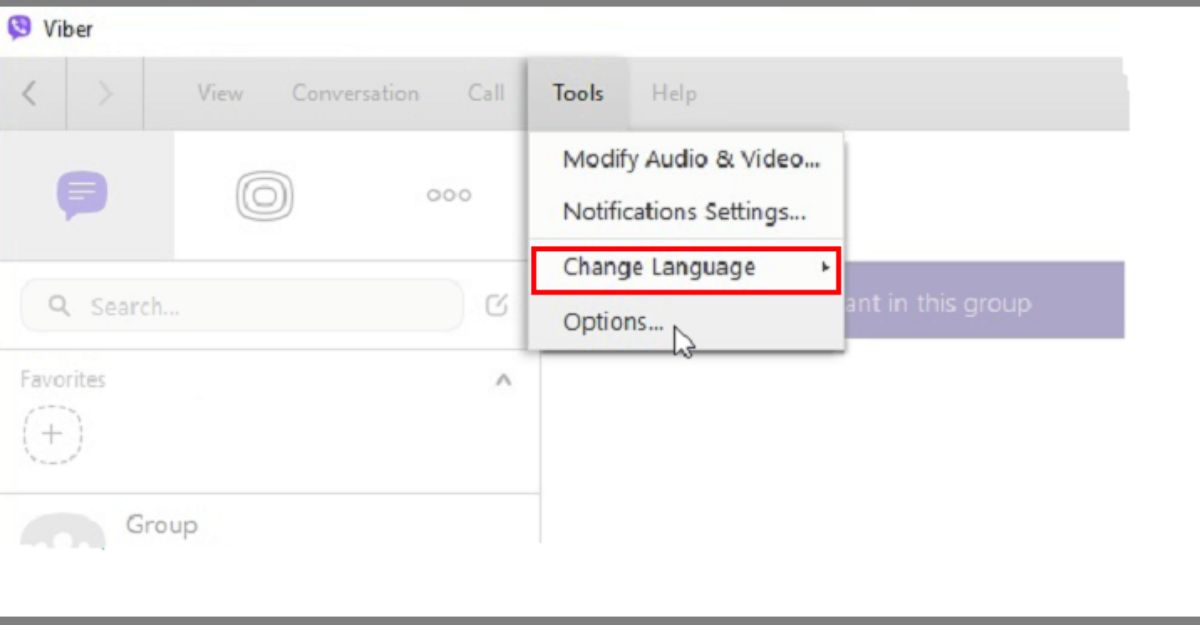Click the magnifier icon in search box
Image resolution: width=1200 pixels, height=625 pixels.
(59, 306)
